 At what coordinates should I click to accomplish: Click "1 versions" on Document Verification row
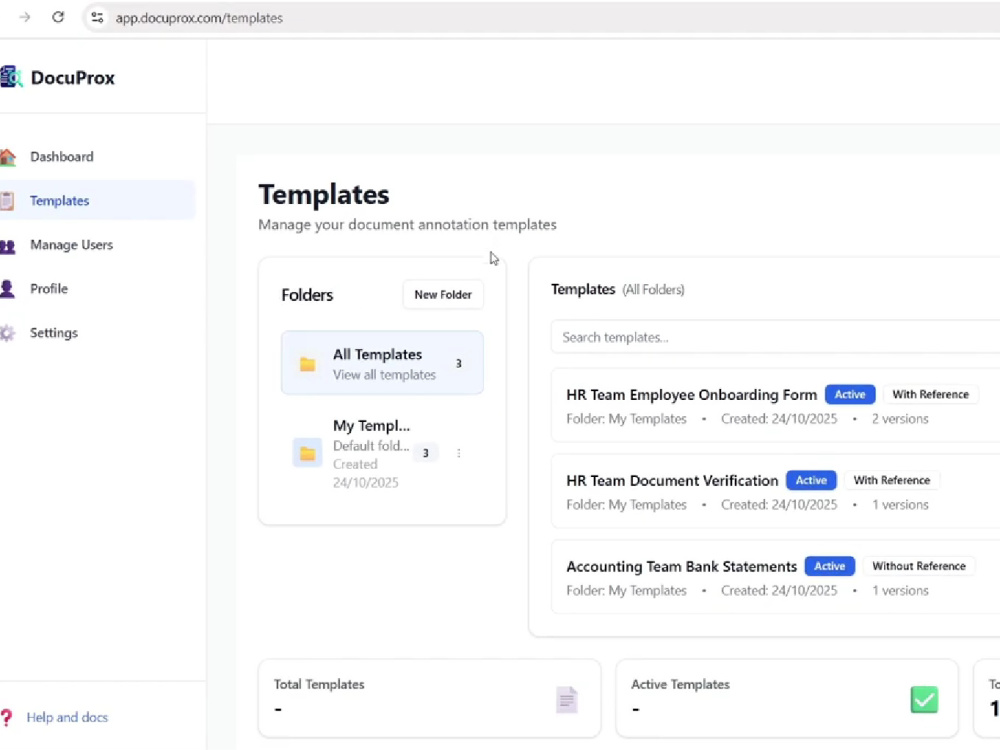tap(900, 505)
